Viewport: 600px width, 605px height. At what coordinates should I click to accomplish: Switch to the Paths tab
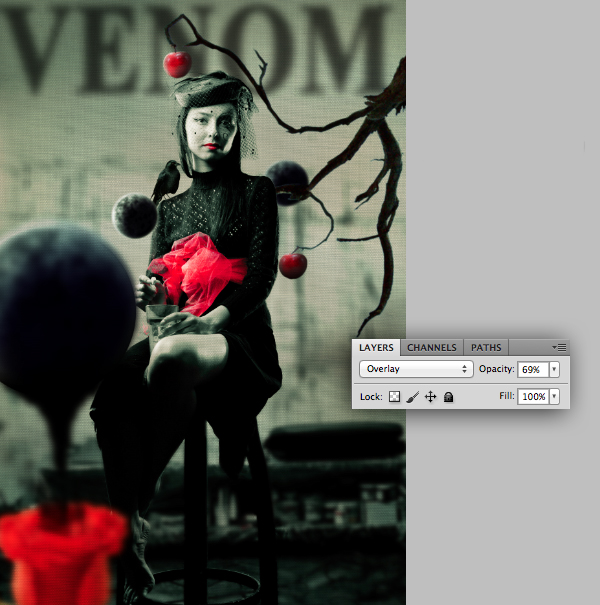(x=486, y=348)
